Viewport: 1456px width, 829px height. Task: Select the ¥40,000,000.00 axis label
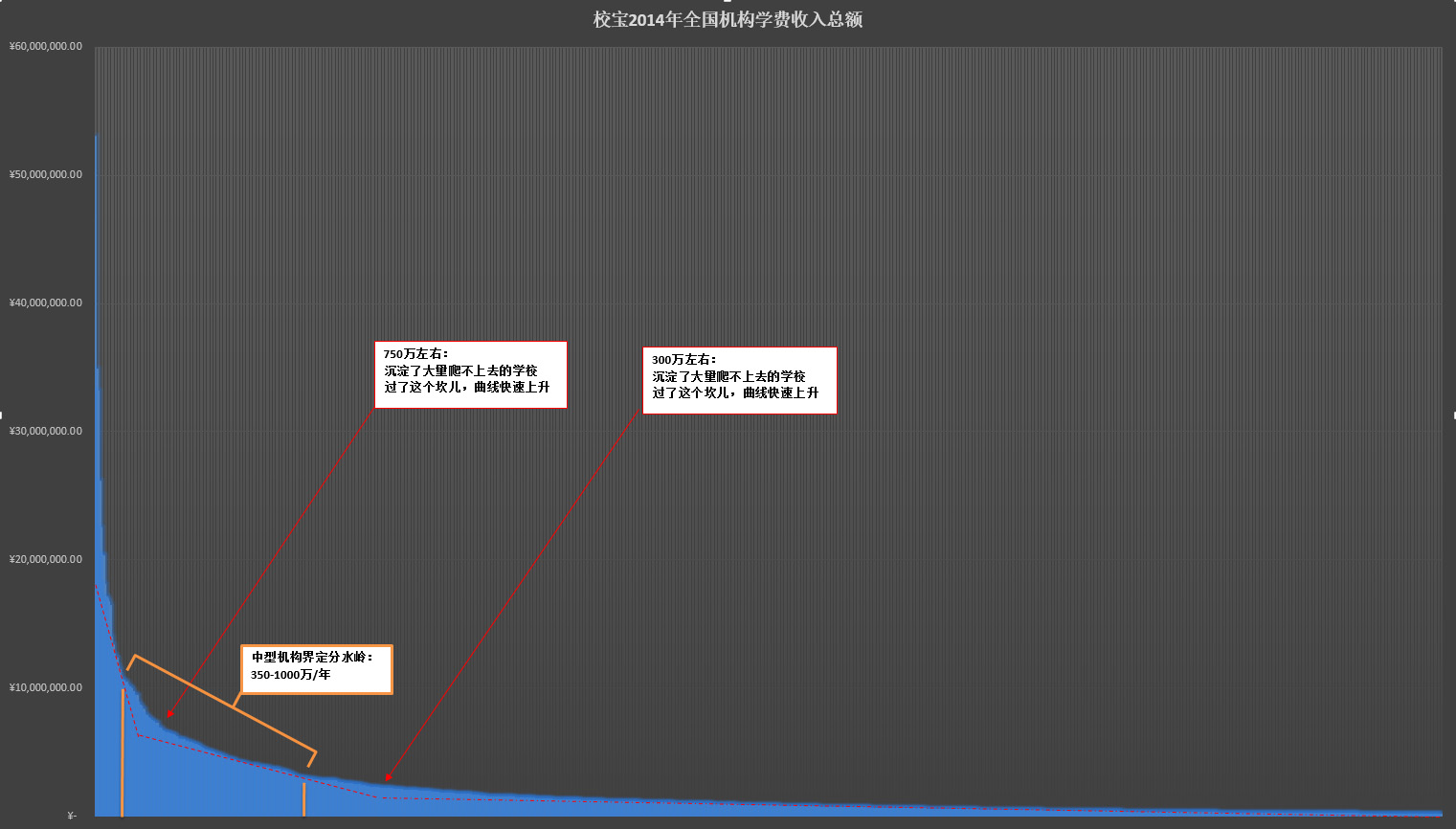(46, 303)
